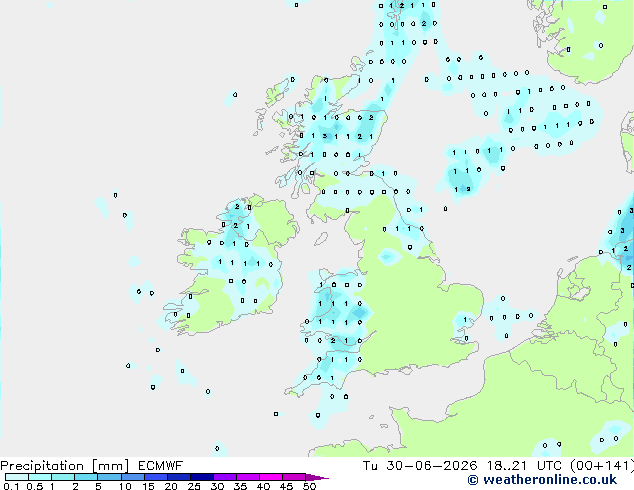Click the forecast offset '(00+141)'
The width and height of the screenshot is (634, 490).
[x=602, y=466]
